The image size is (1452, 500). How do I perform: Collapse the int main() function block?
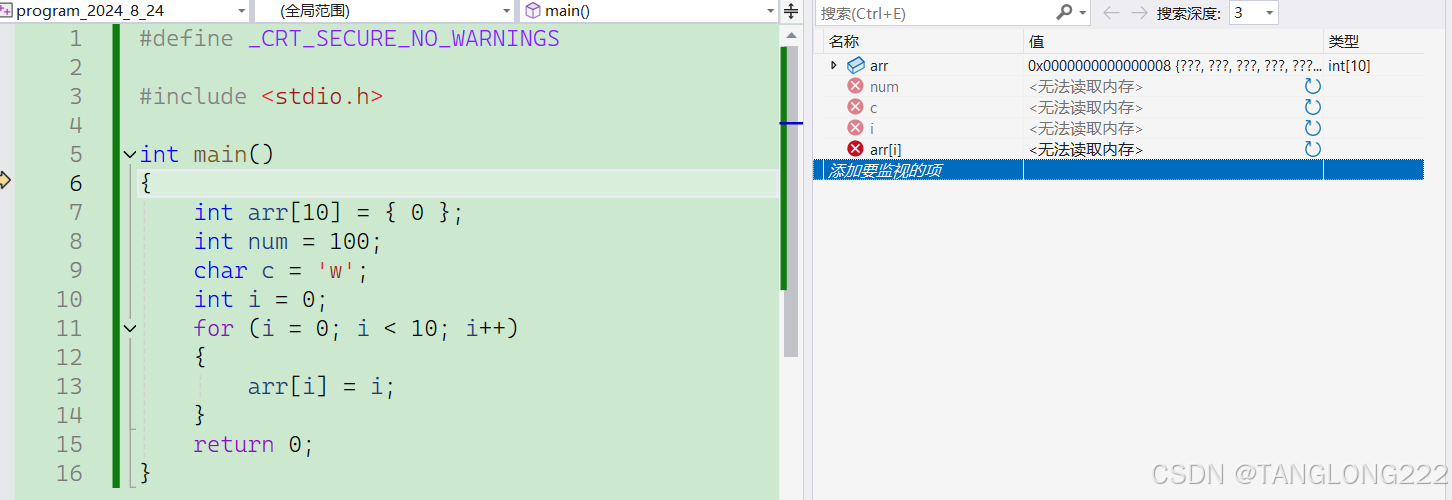point(129,155)
